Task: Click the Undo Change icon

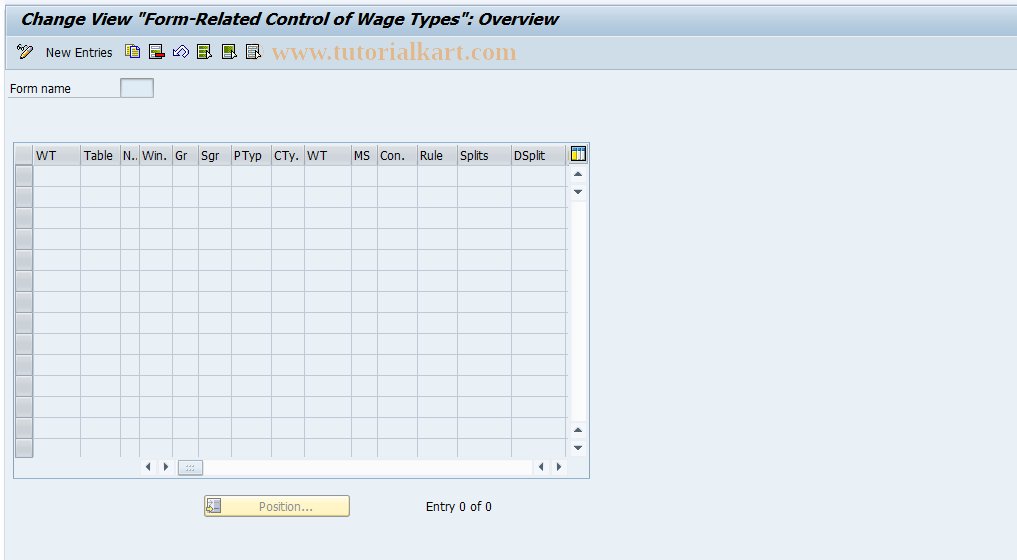Action: point(180,52)
